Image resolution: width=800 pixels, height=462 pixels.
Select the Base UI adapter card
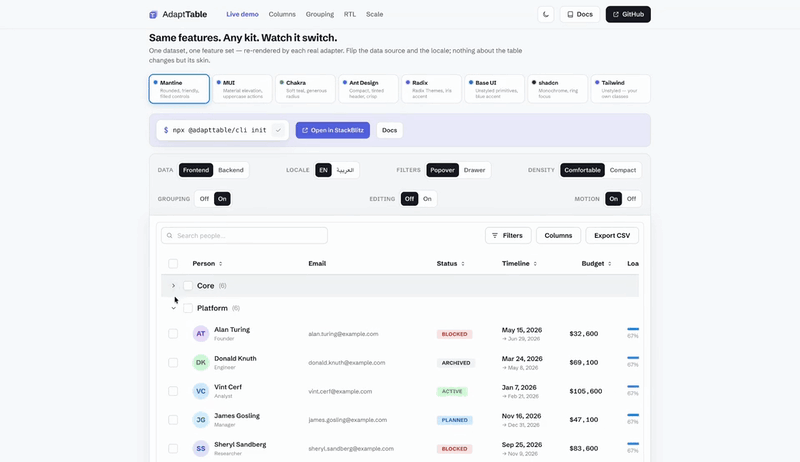pos(494,89)
